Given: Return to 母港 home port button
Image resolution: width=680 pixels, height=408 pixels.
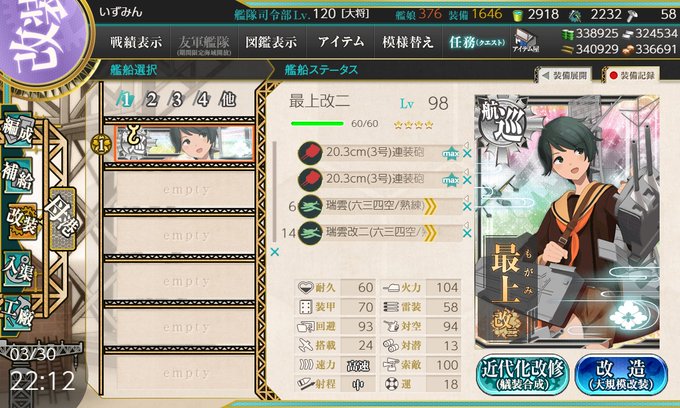Looking at the screenshot, I should (62, 218).
